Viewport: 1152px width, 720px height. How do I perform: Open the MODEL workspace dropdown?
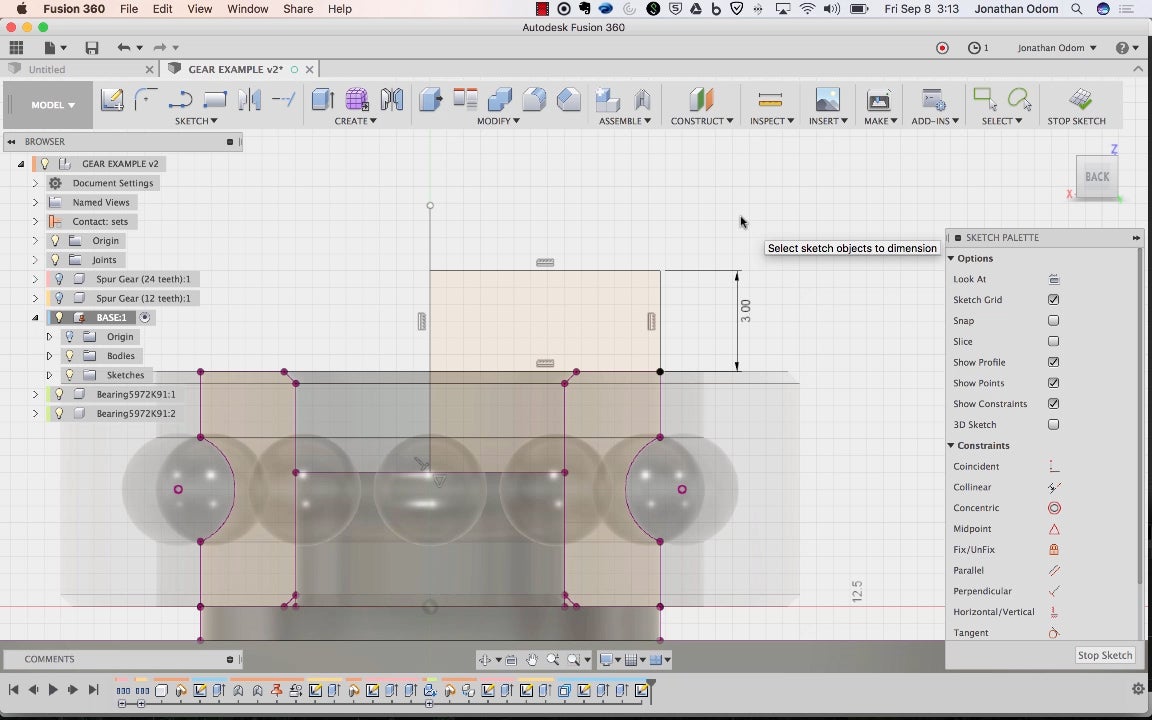[52, 105]
